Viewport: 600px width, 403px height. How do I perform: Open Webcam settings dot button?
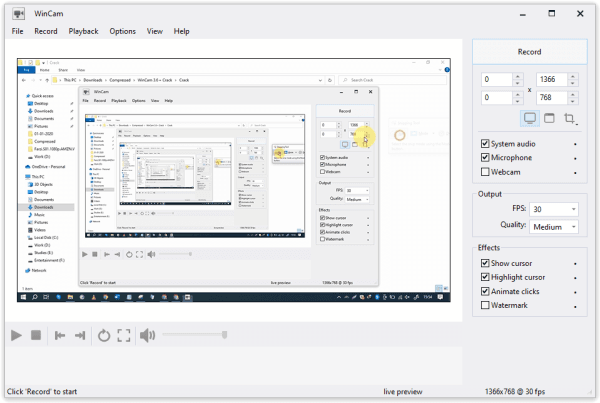(x=575, y=173)
